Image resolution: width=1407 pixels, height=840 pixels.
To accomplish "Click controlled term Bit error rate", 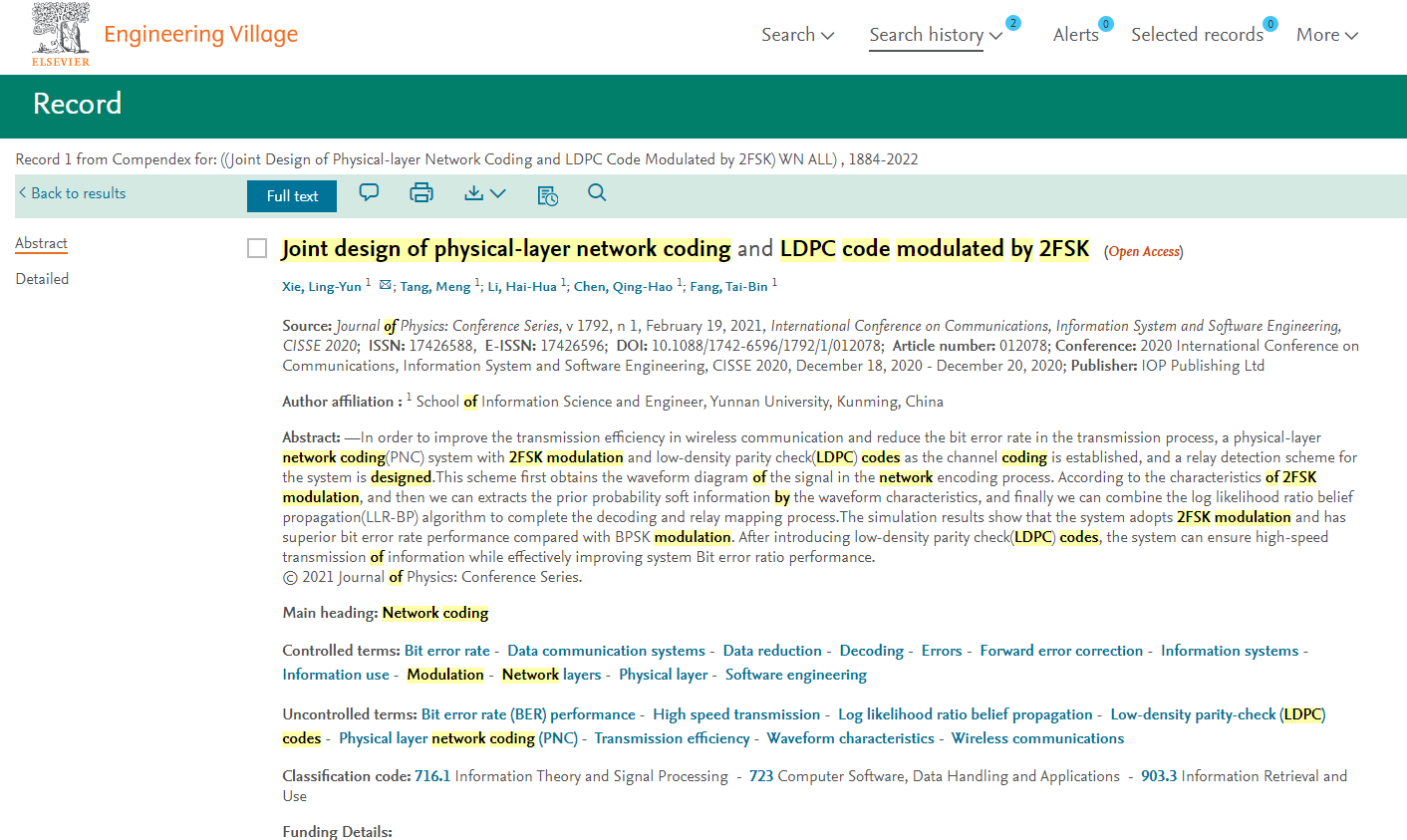I will coord(447,651).
